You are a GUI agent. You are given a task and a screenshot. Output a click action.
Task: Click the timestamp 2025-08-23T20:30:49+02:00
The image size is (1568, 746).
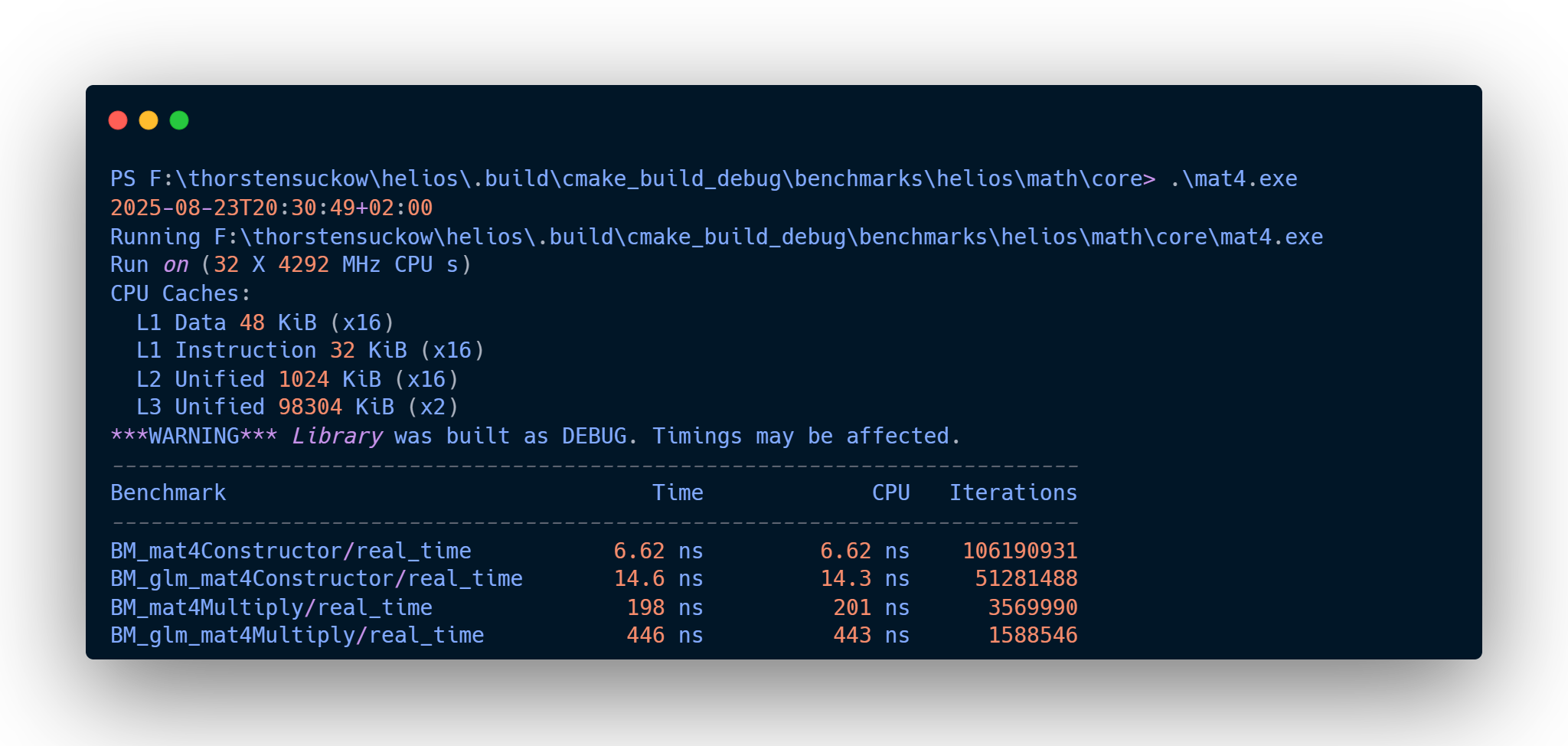271,208
